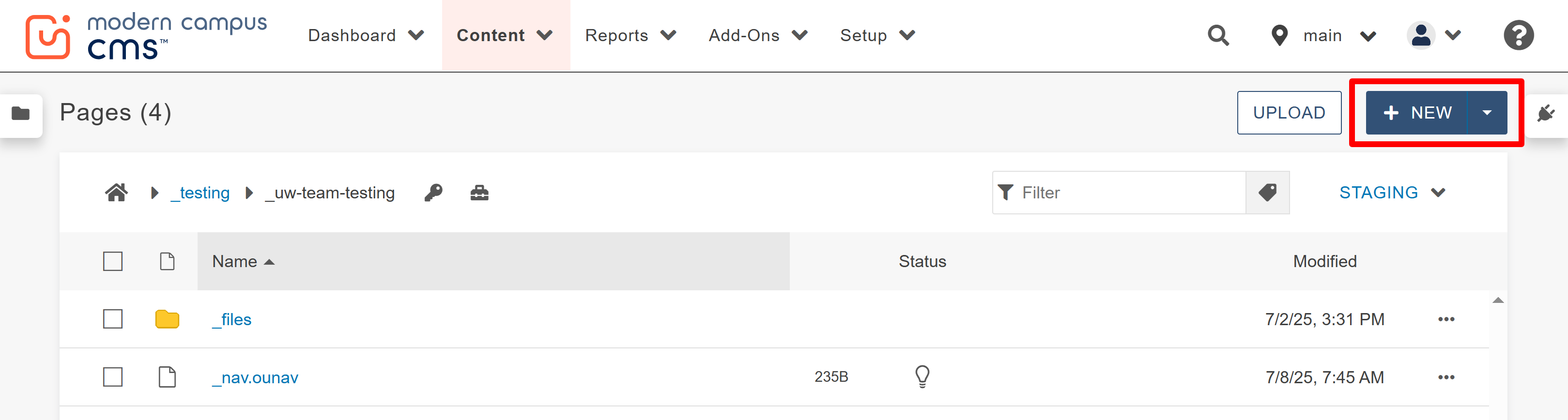Viewport: 1568px width, 420px height.
Task: Click the UPLOAD button
Action: pos(1289,112)
